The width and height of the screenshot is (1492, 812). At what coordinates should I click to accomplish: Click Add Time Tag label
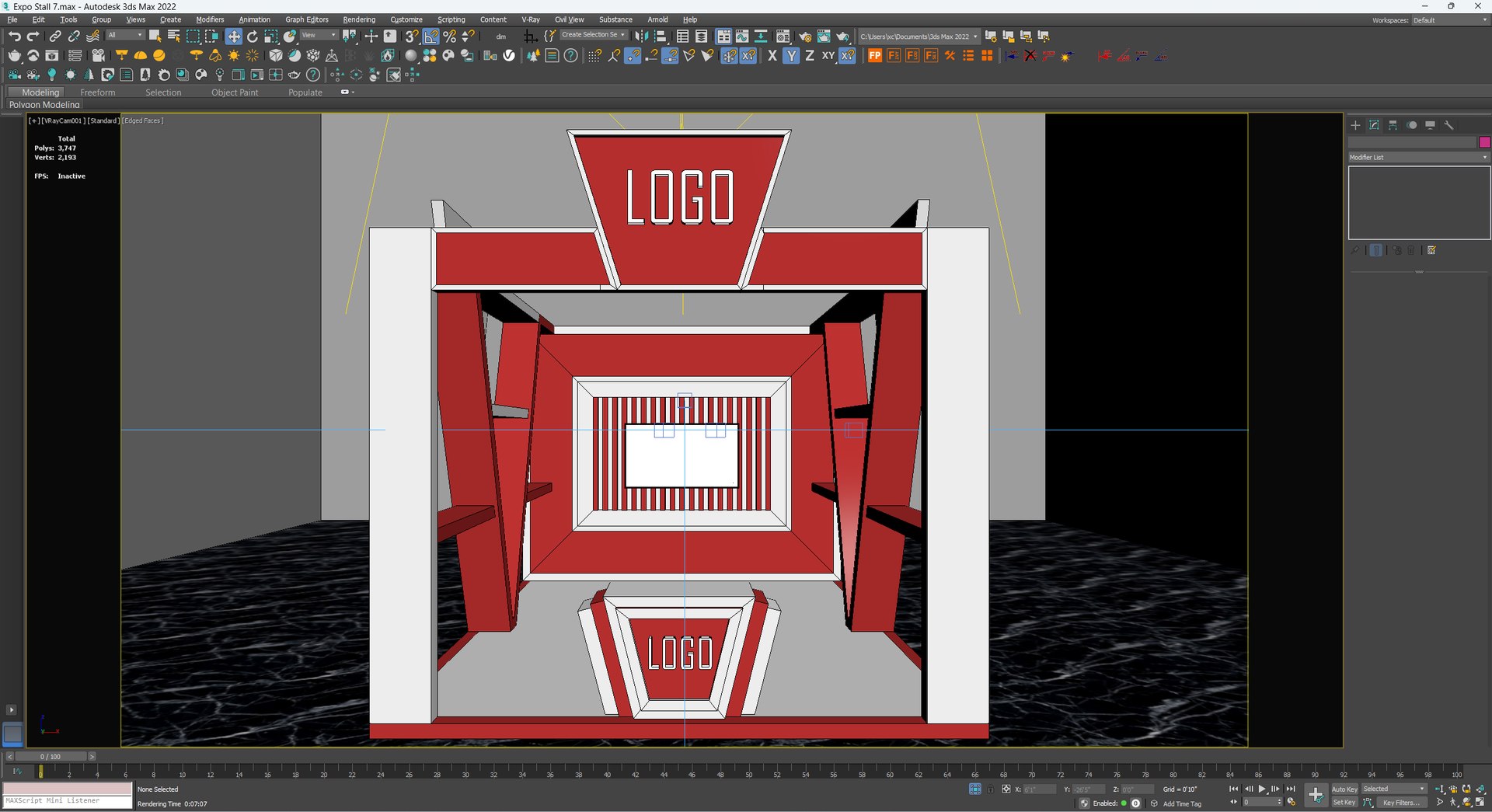click(1182, 804)
